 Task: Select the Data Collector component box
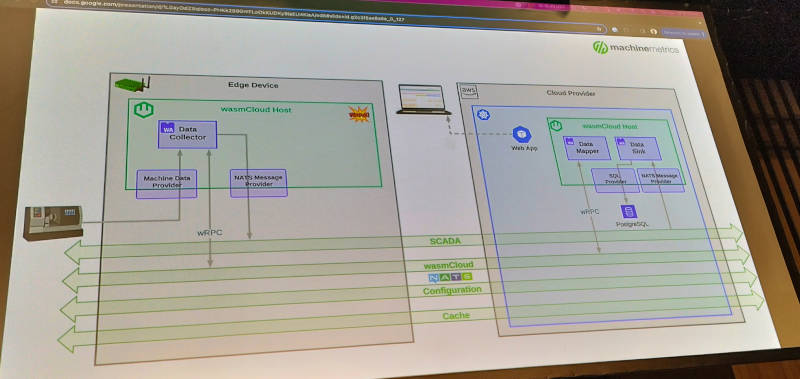(x=187, y=135)
